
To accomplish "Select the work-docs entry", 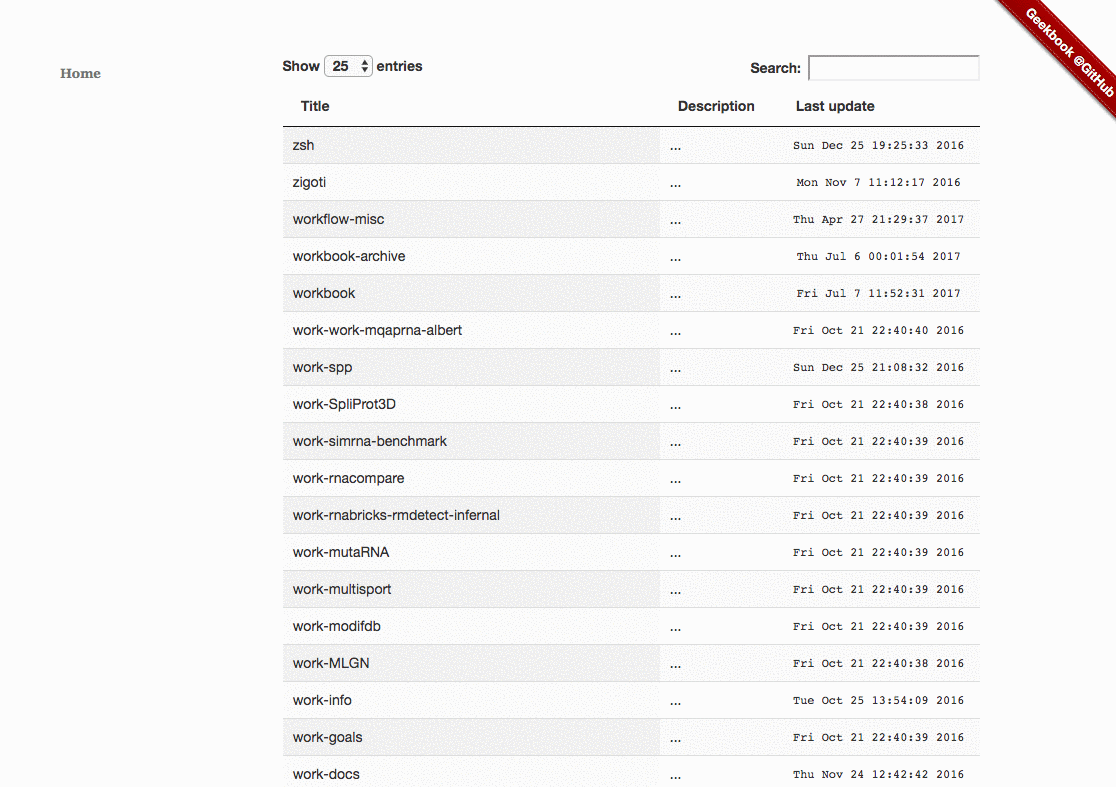I will tap(326, 774).
